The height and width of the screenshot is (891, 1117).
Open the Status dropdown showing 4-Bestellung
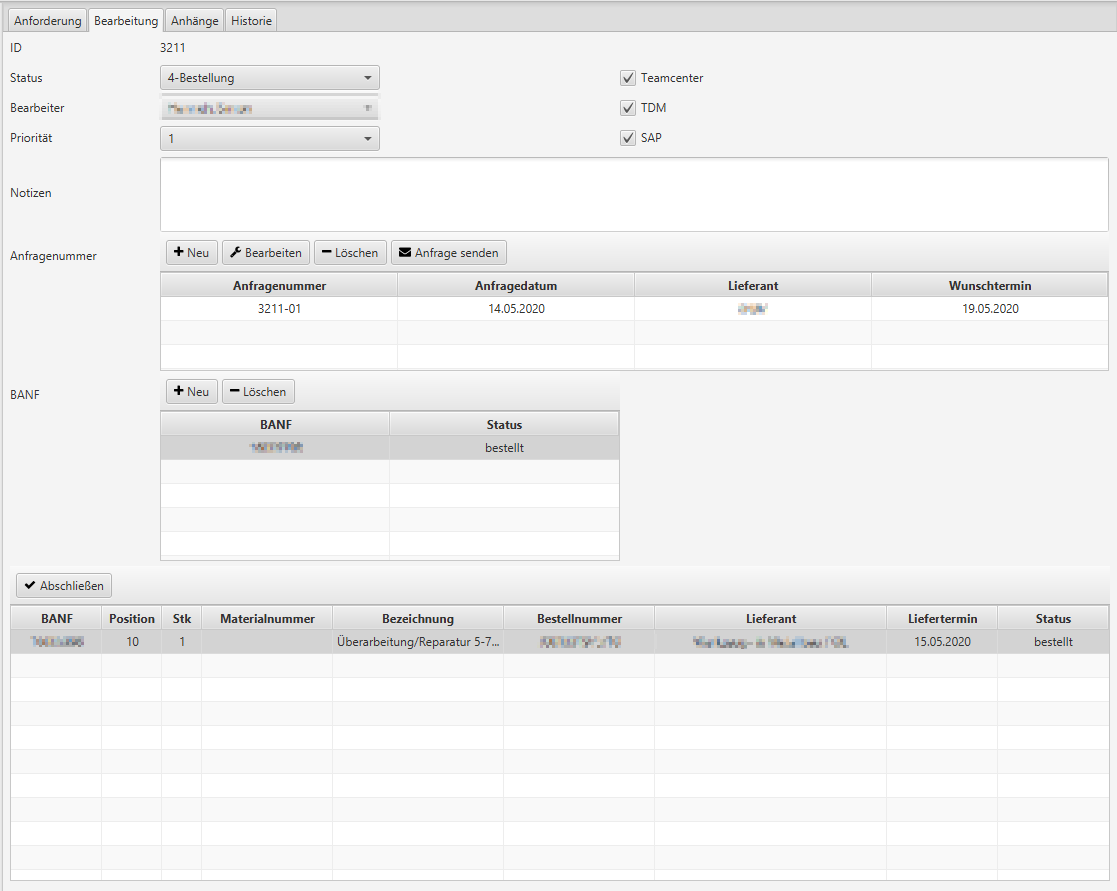coord(269,78)
